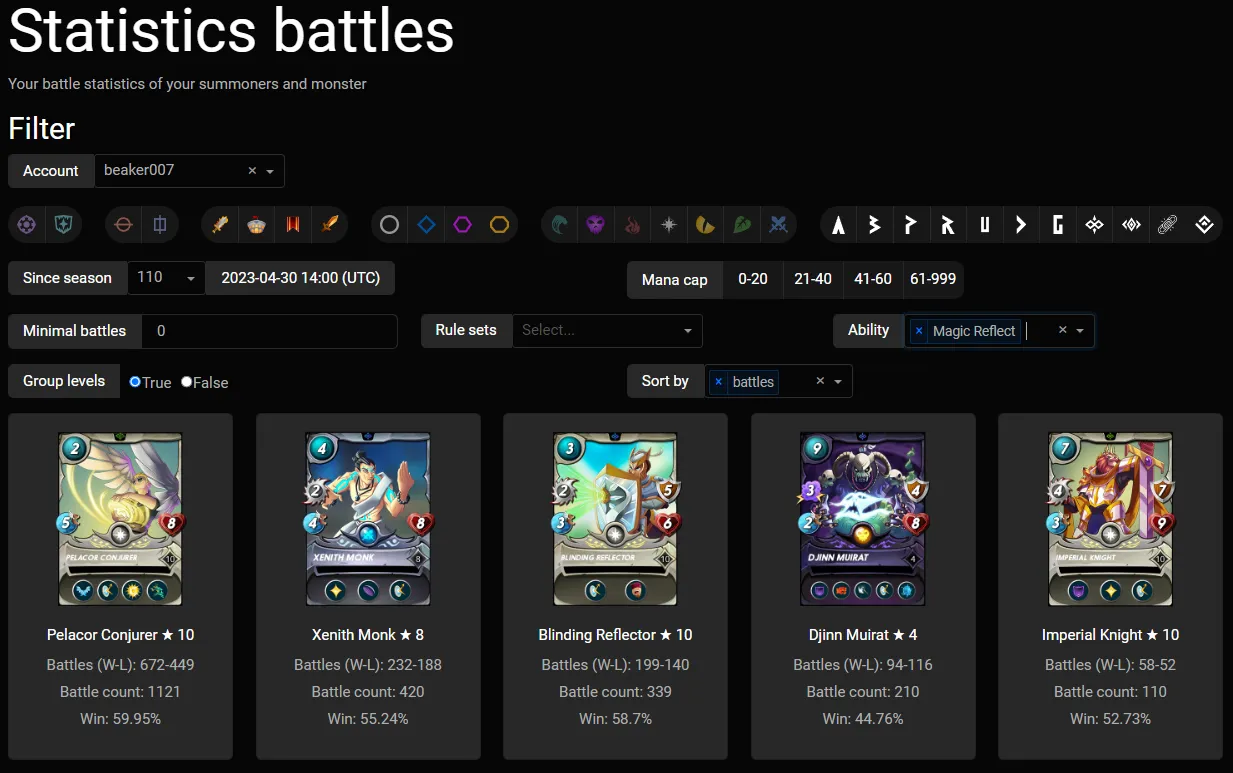Screen dimensions: 1233x773
Task: Filter by Gladius edition G icon
Action: pyautogui.click(x=1058, y=225)
